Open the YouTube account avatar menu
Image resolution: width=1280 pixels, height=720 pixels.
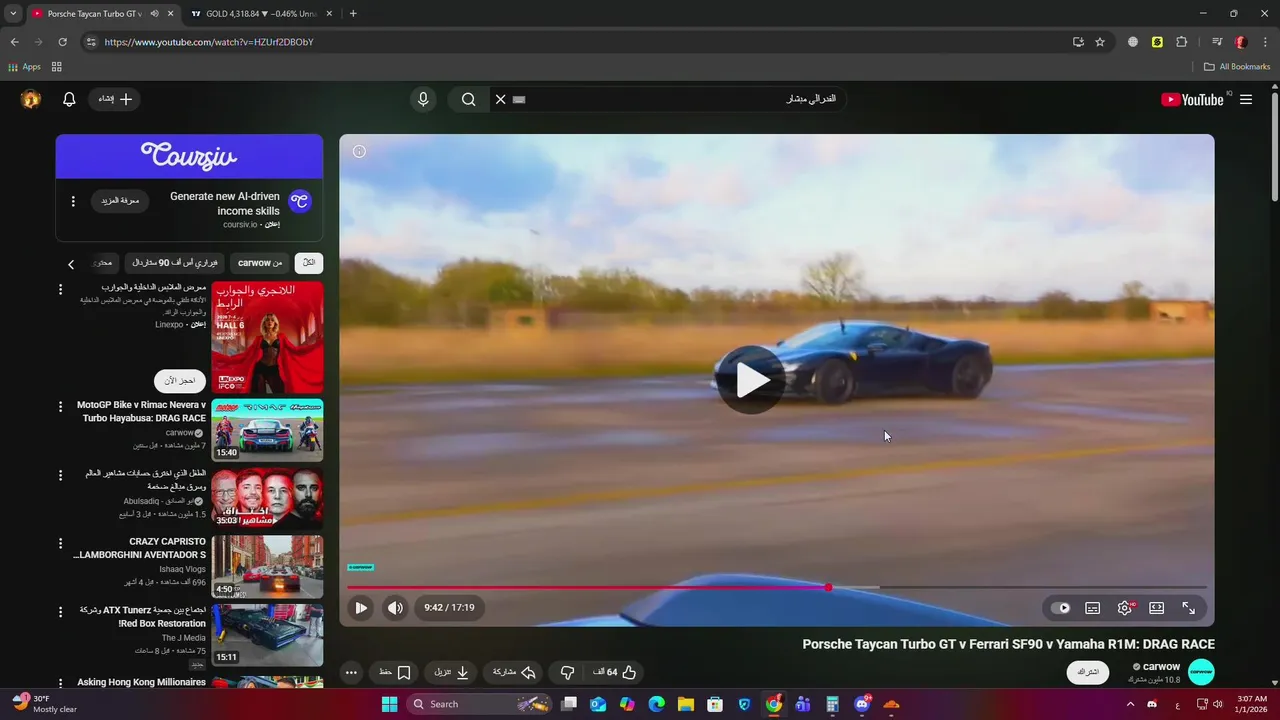pos(31,99)
